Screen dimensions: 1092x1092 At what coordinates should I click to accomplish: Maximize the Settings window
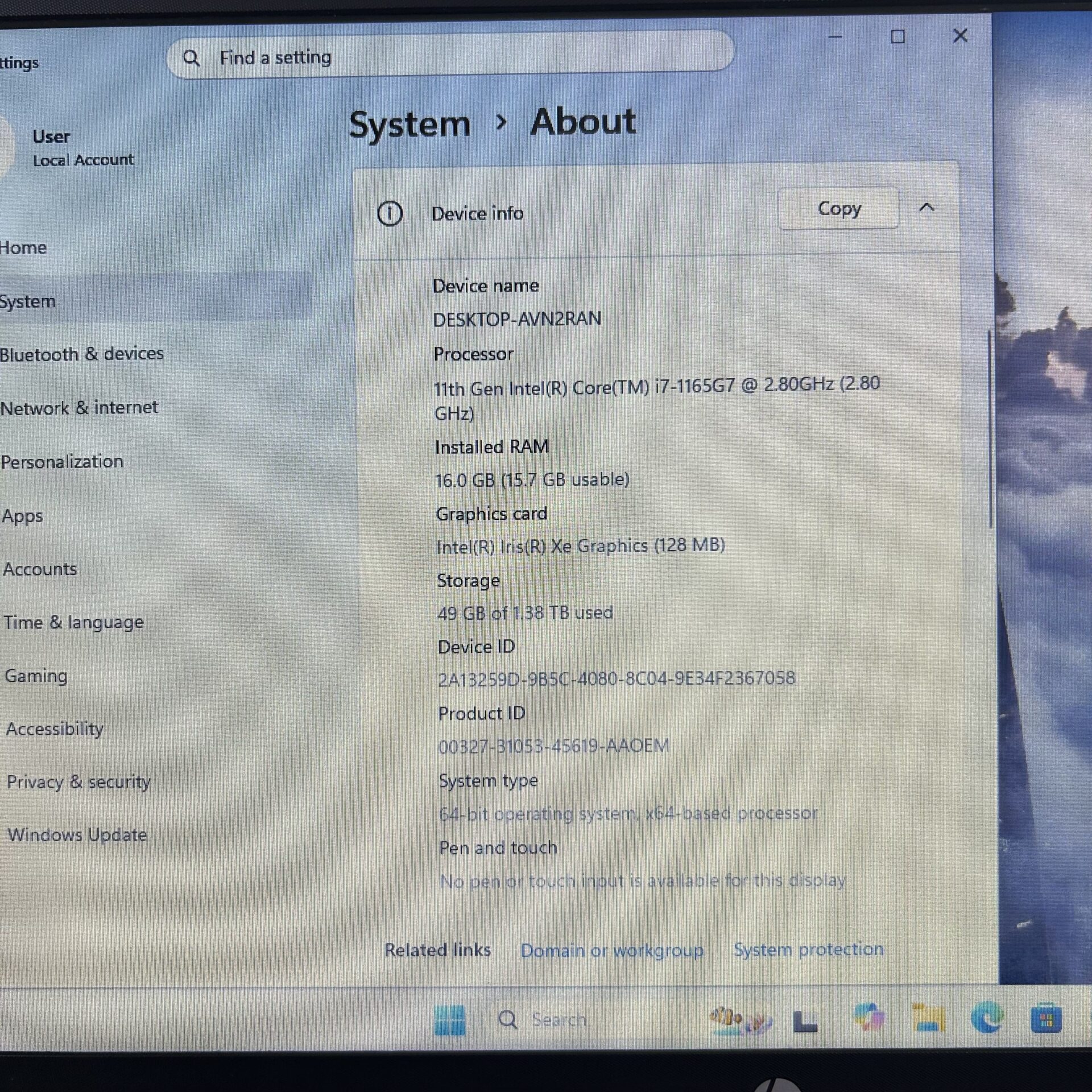(897, 37)
